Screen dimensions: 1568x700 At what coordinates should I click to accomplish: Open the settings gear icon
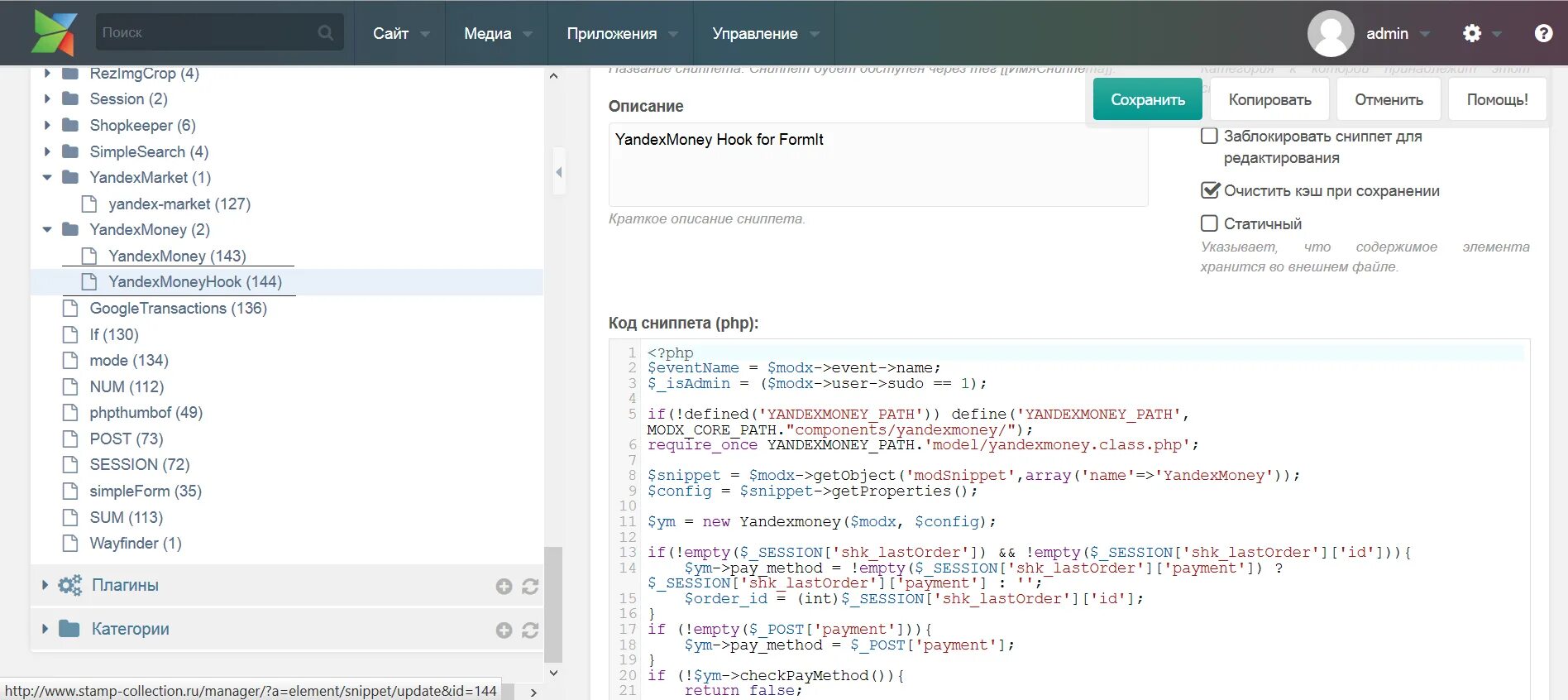[x=1472, y=33]
